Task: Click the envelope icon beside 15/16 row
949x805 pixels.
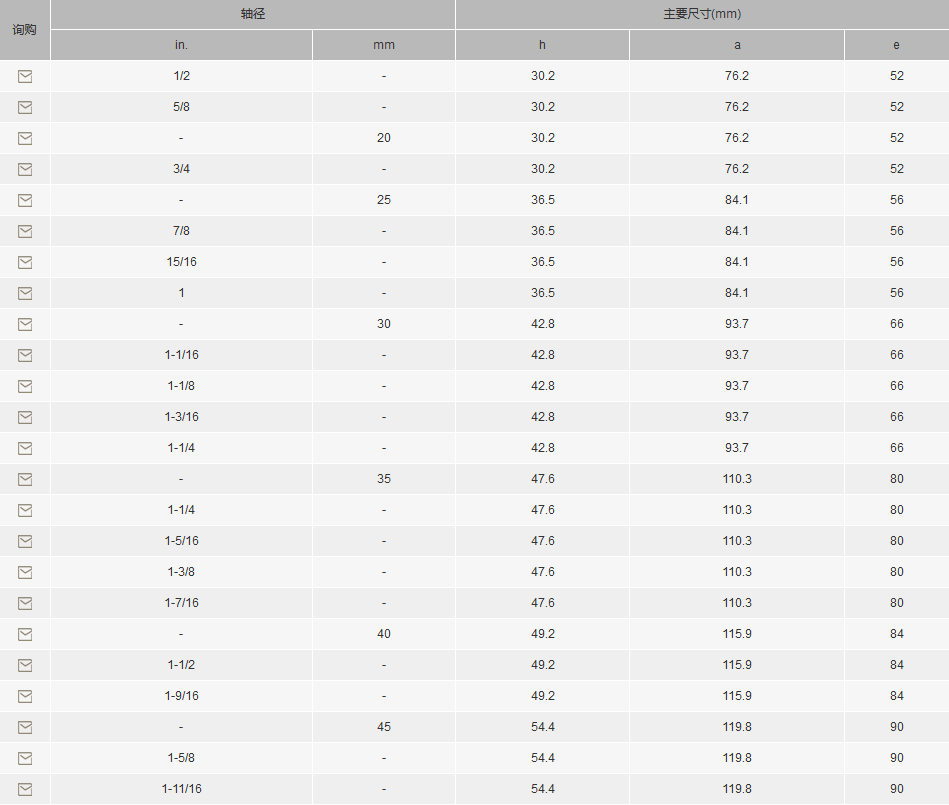Action: click(x=25, y=262)
